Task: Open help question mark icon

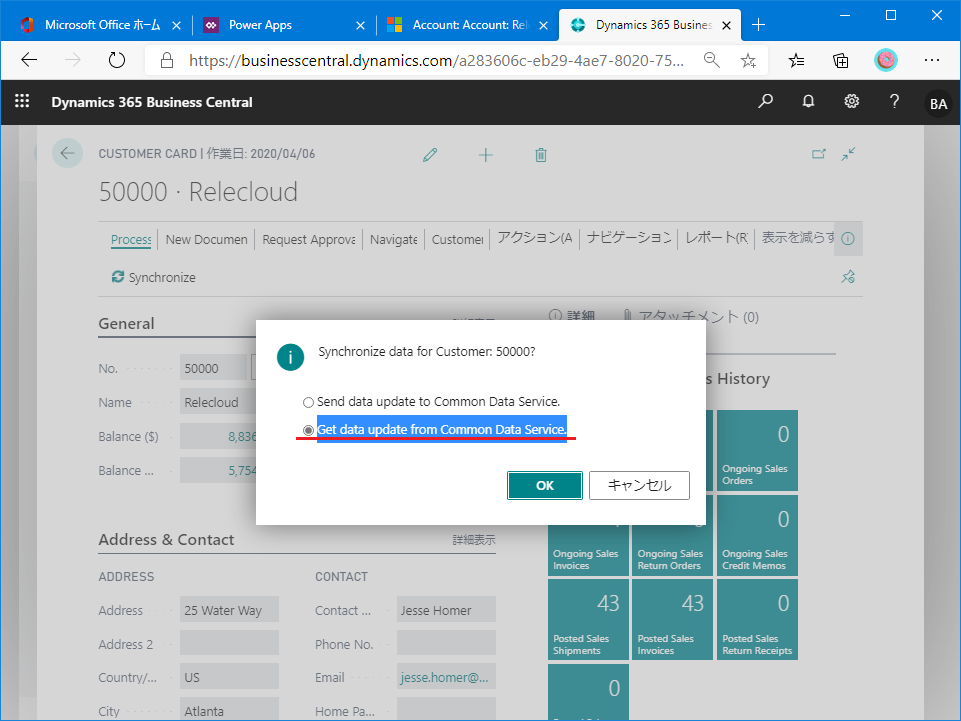Action: 894,102
